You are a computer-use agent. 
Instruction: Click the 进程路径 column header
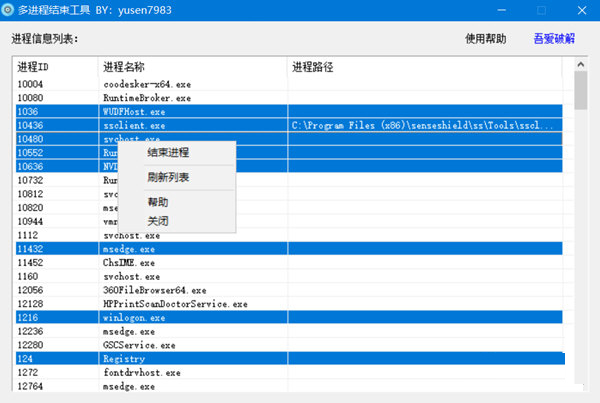coord(425,67)
